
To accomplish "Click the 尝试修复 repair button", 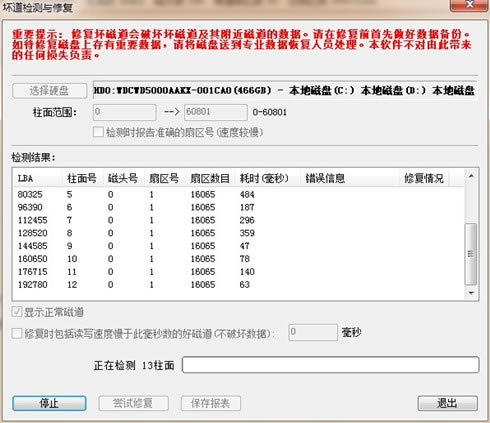I will [x=133, y=403].
